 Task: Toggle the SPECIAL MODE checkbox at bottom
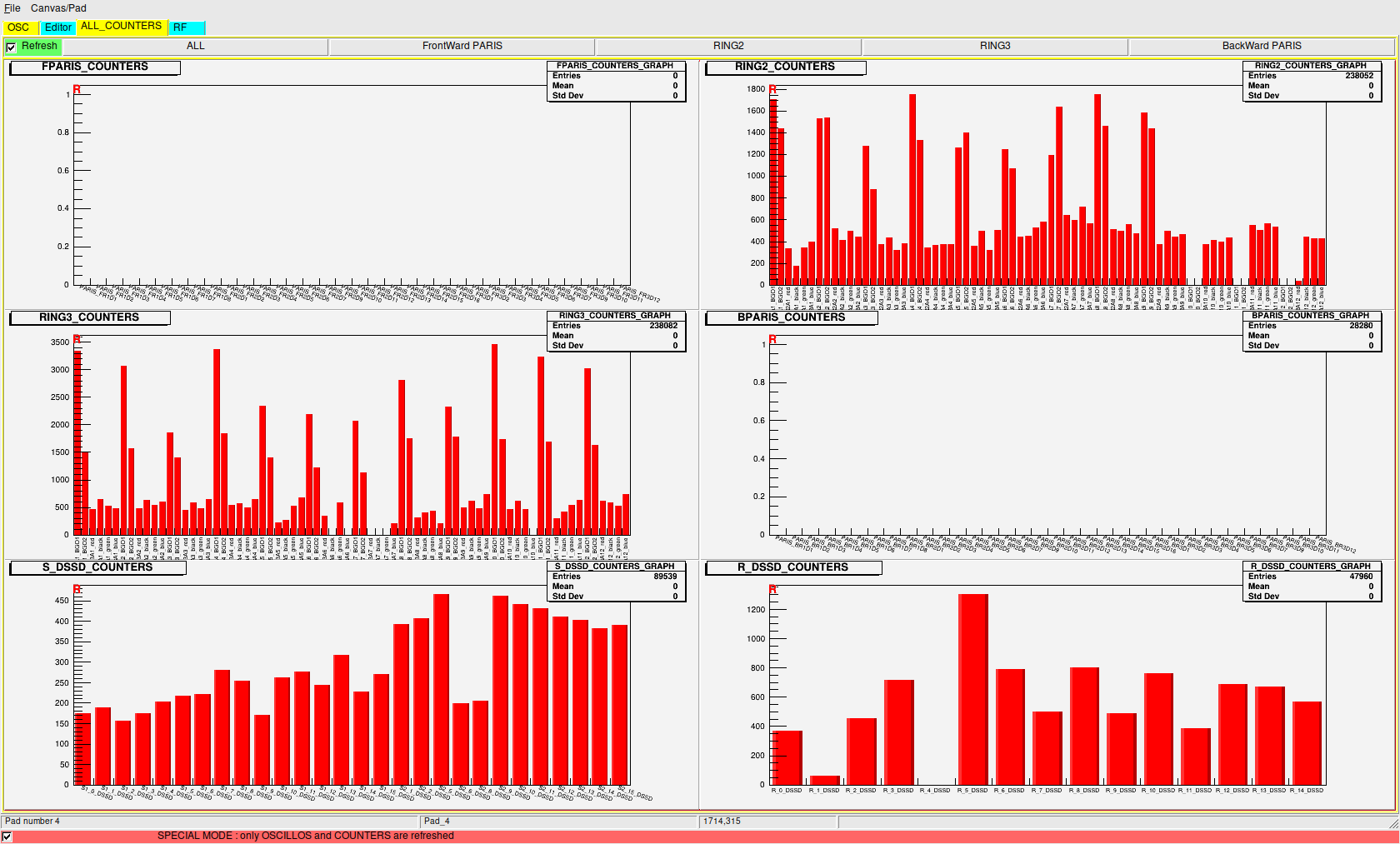8,836
